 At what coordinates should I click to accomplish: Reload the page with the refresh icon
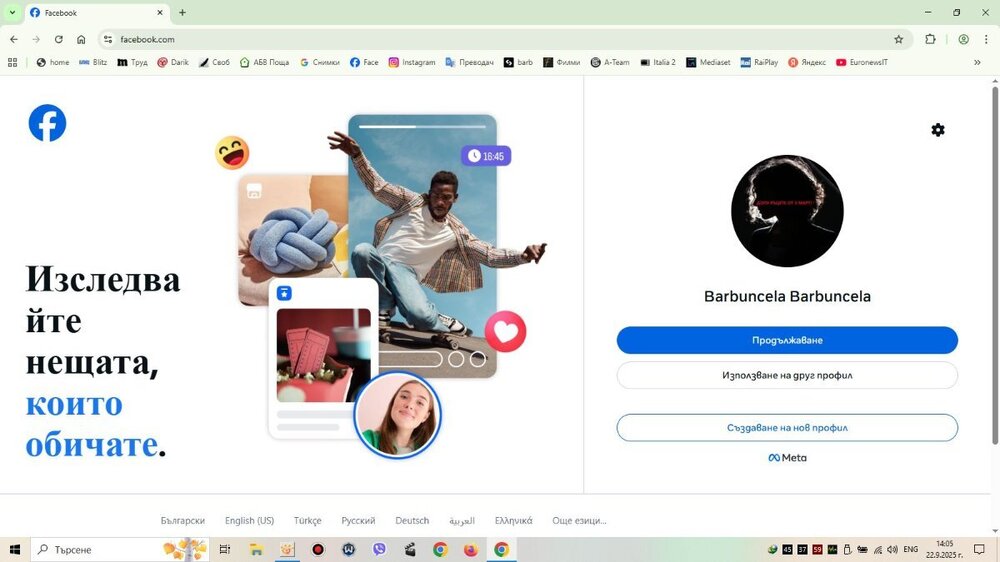click(58, 40)
